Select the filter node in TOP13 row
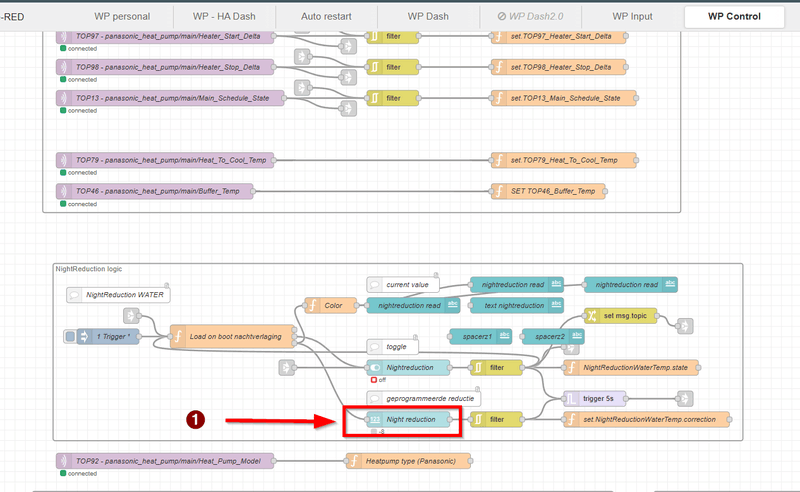The width and height of the screenshot is (800, 492). point(392,98)
